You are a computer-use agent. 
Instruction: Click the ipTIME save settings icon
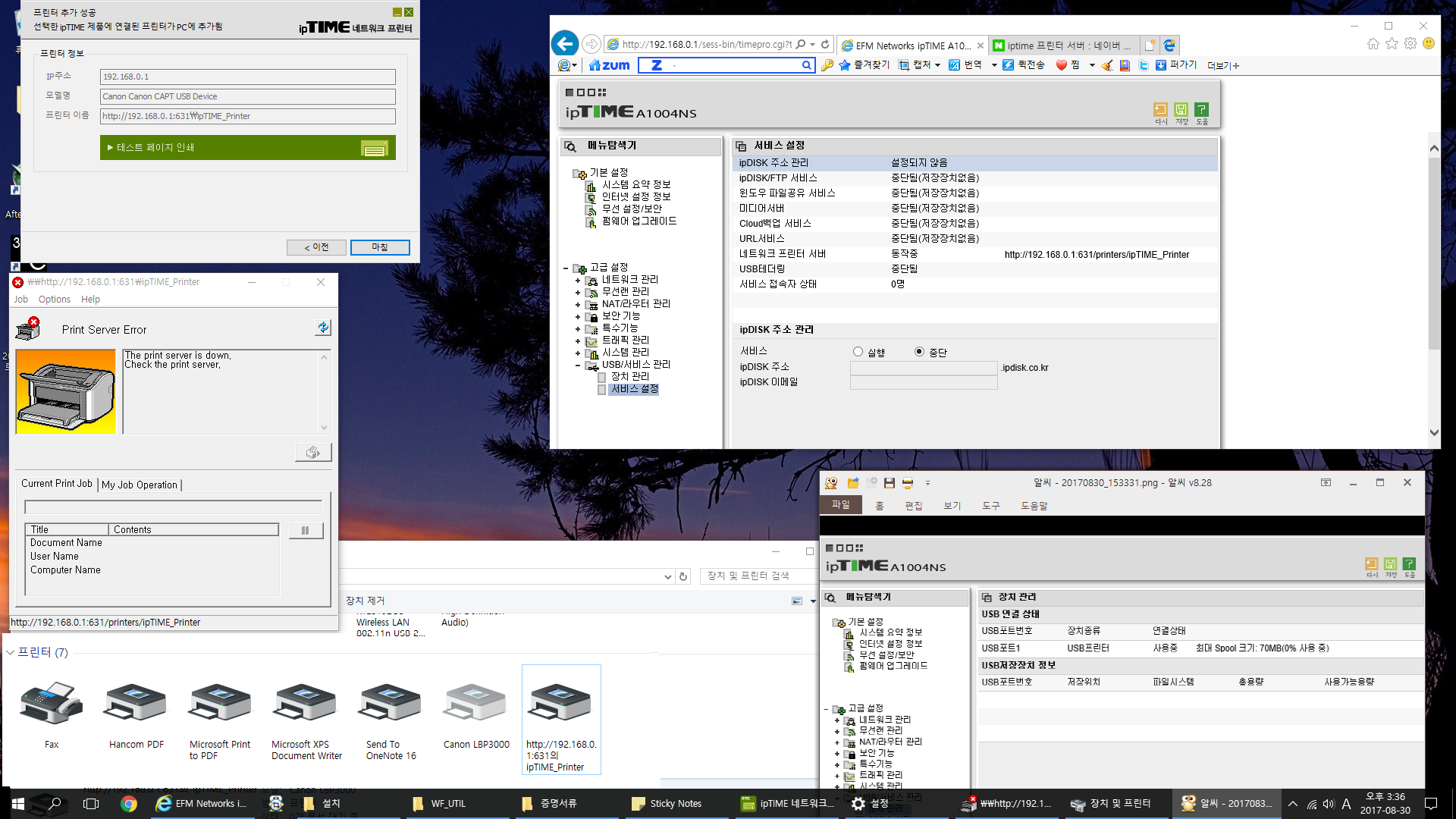(1181, 110)
